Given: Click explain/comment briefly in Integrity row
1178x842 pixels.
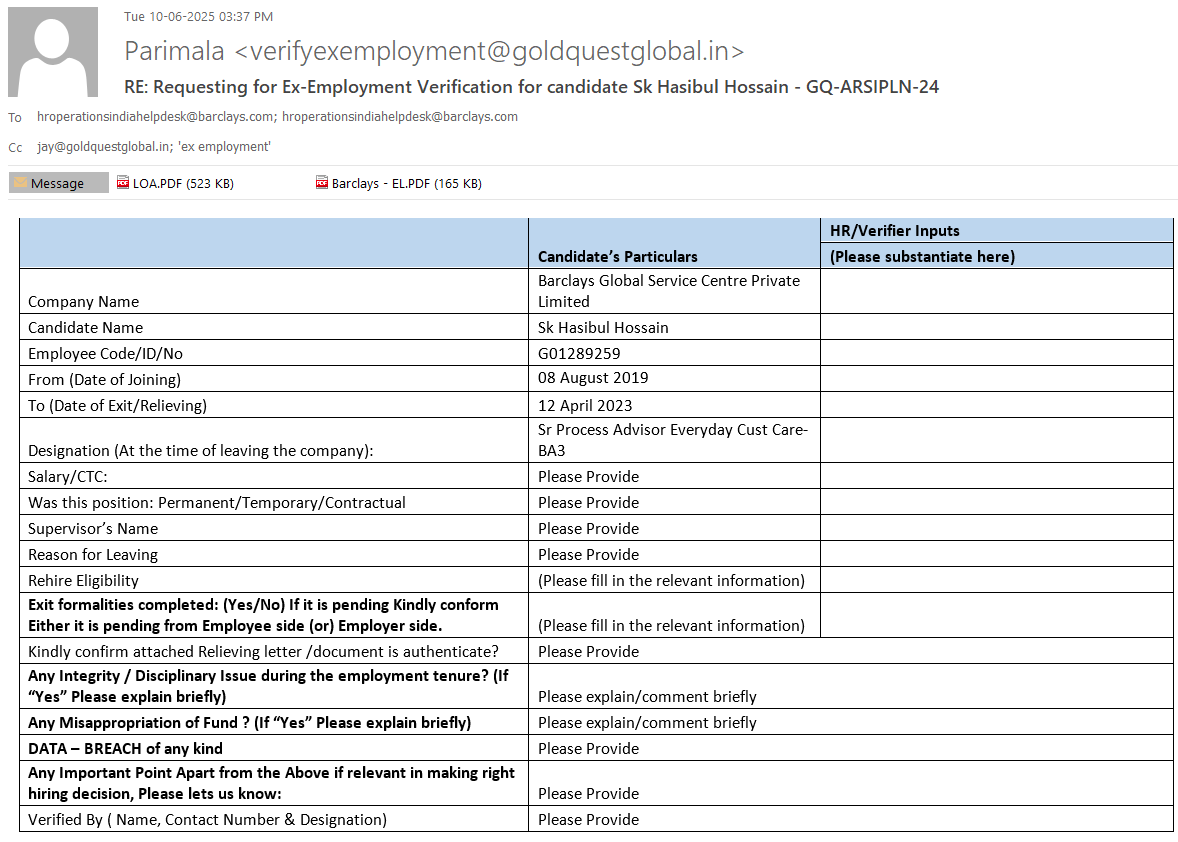Looking at the screenshot, I should (647, 697).
